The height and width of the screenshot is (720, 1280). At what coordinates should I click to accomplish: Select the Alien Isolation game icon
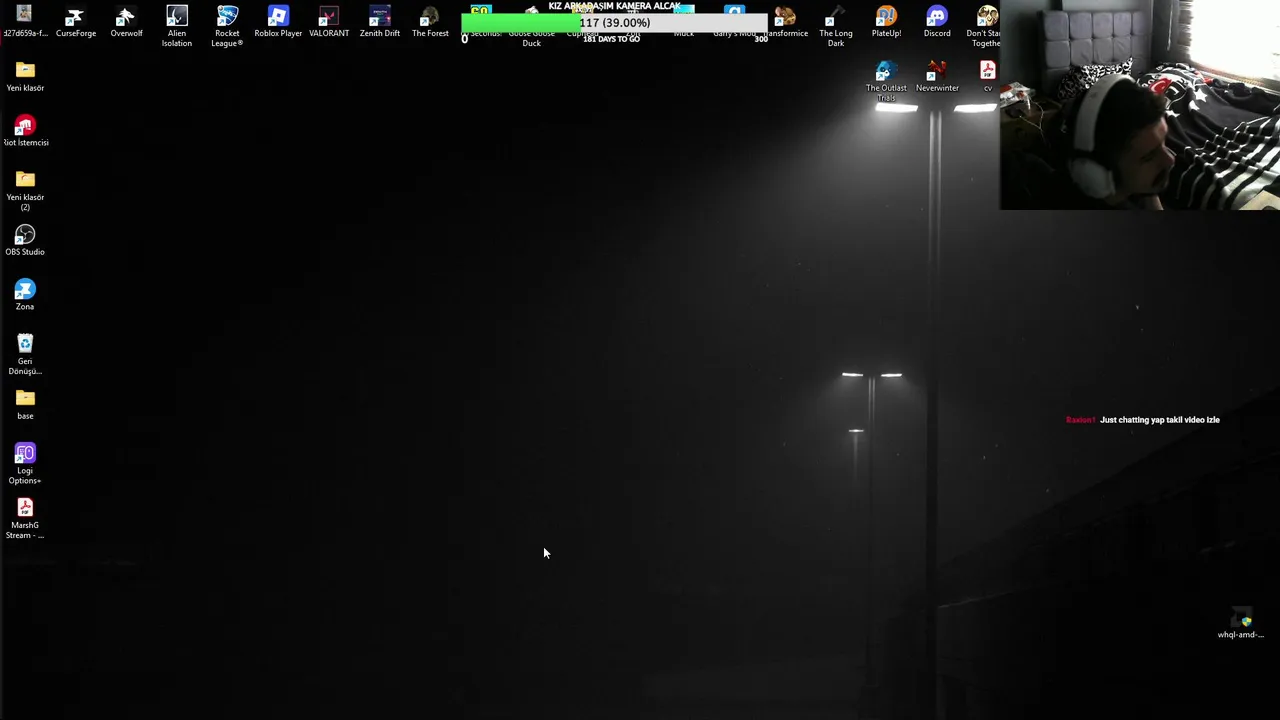coord(177,26)
